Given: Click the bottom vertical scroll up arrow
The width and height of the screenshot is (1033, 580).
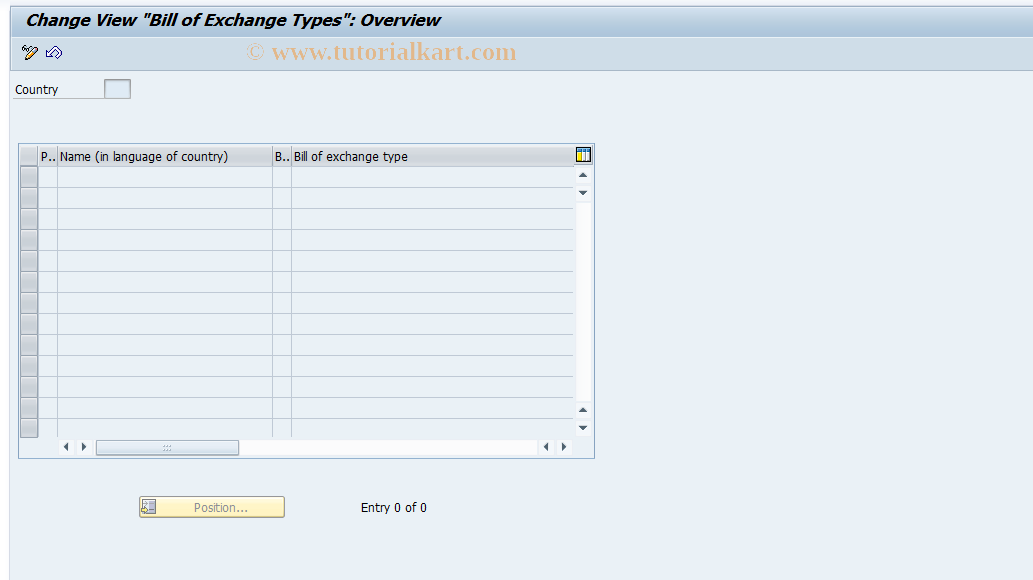Looking at the screenshot, I should coord(583,410).
